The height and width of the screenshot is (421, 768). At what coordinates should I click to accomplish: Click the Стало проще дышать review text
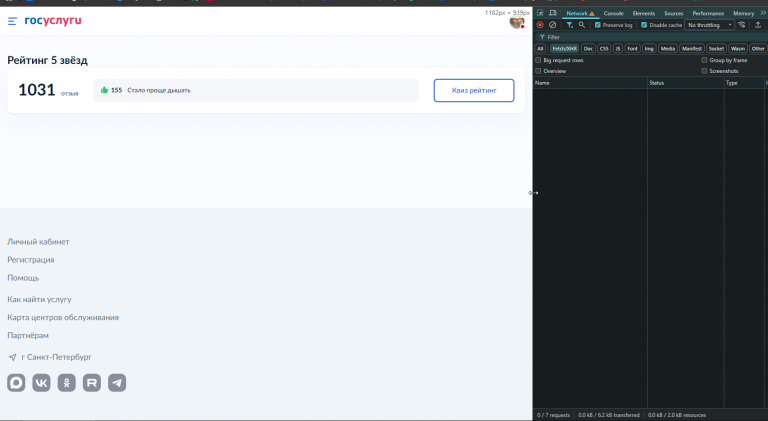click(159, 90)
